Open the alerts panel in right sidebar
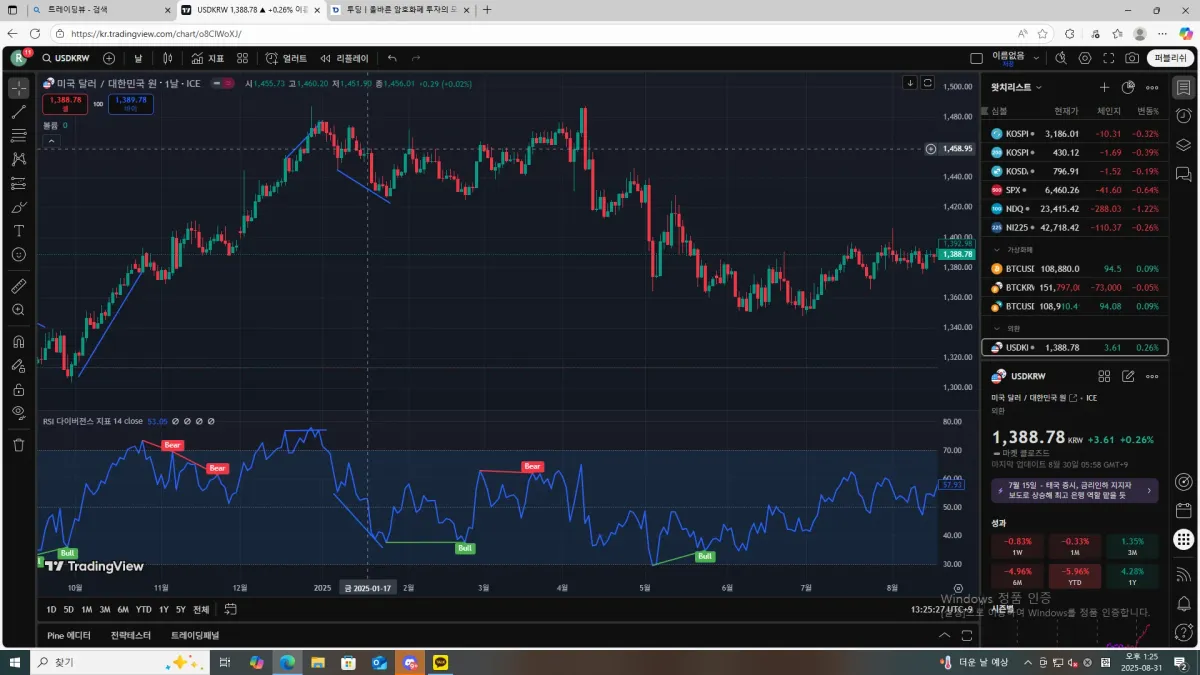The image size is (1200, 675). pyautogui.click(x=1184, y=116)
